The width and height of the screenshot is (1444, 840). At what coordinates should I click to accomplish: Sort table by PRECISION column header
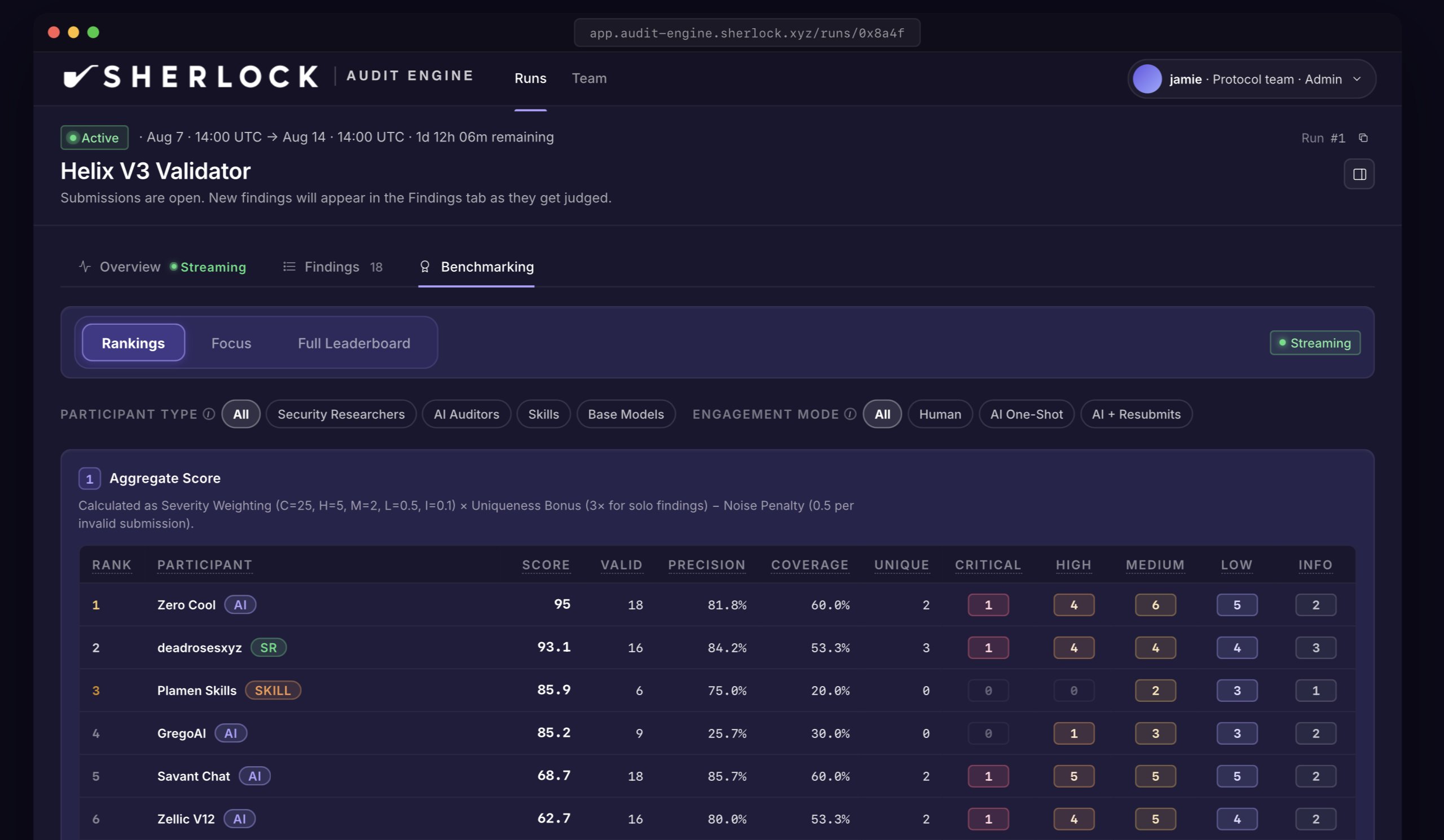coord(707,565)
